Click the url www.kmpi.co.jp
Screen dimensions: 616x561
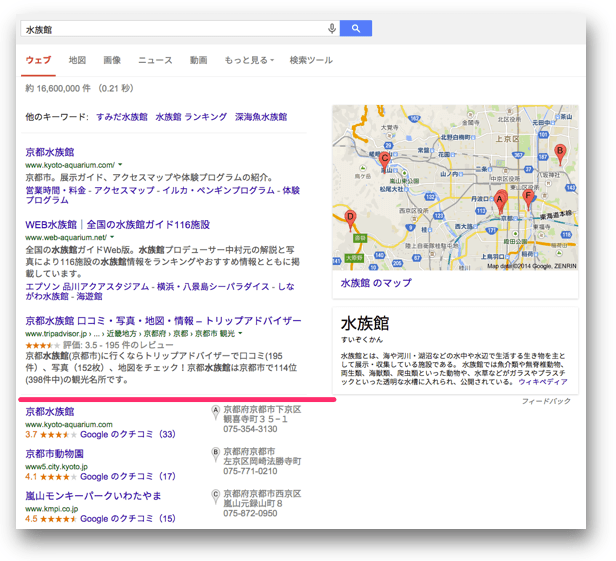click(51, 509)
